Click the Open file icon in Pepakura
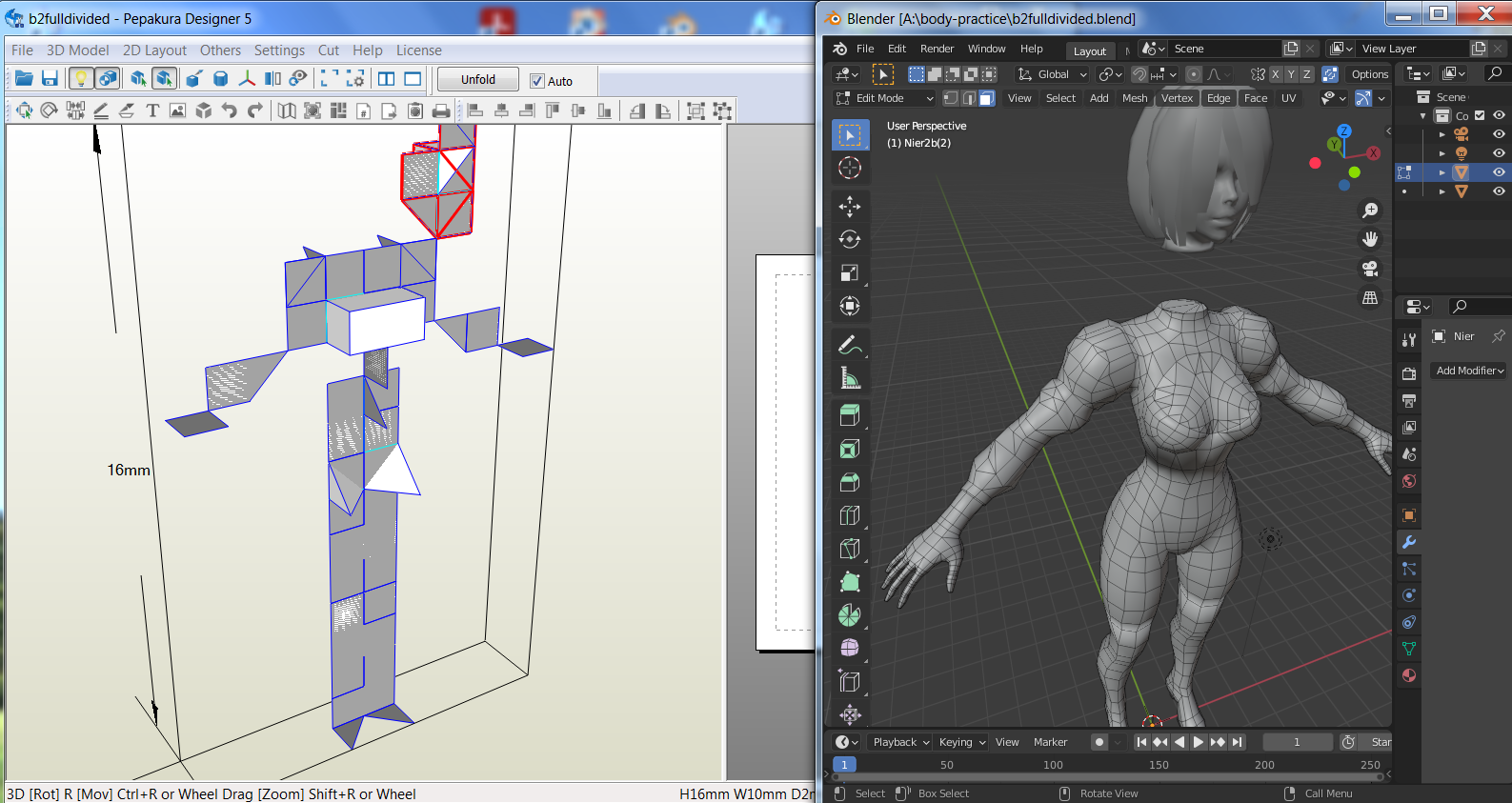 click(x=24, y=79)
